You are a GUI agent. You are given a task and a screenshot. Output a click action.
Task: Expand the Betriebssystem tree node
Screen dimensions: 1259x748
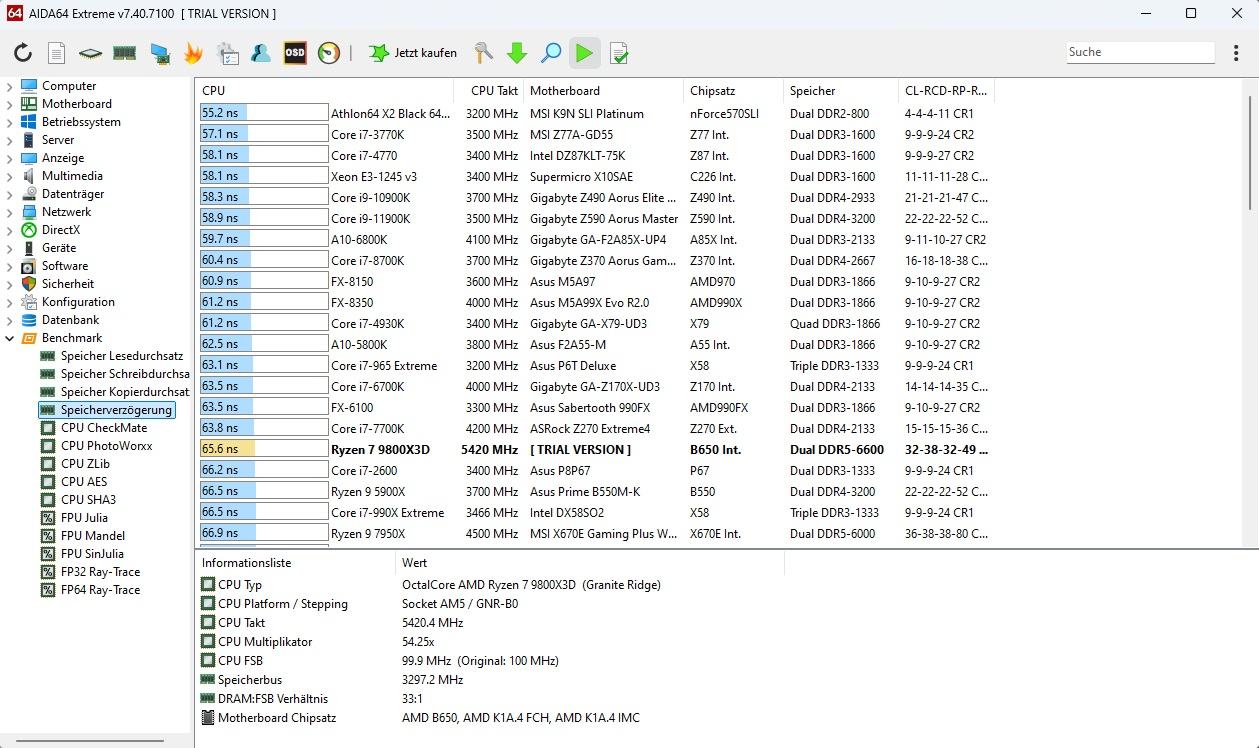10,122
